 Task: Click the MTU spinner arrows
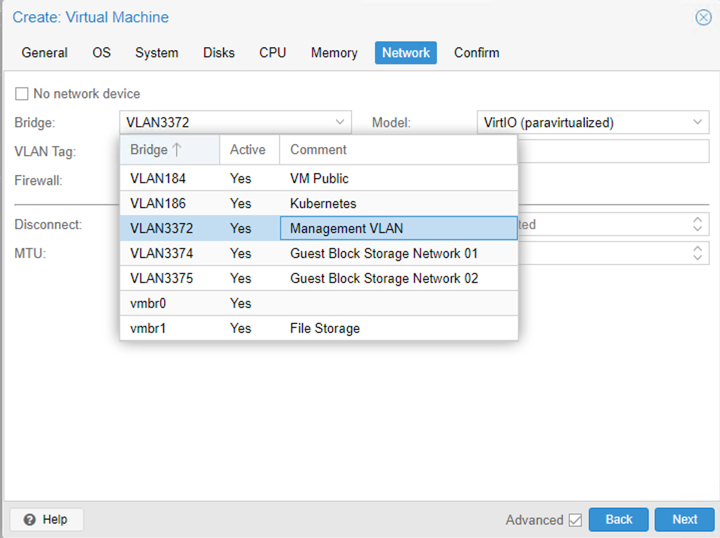(698, 253)
